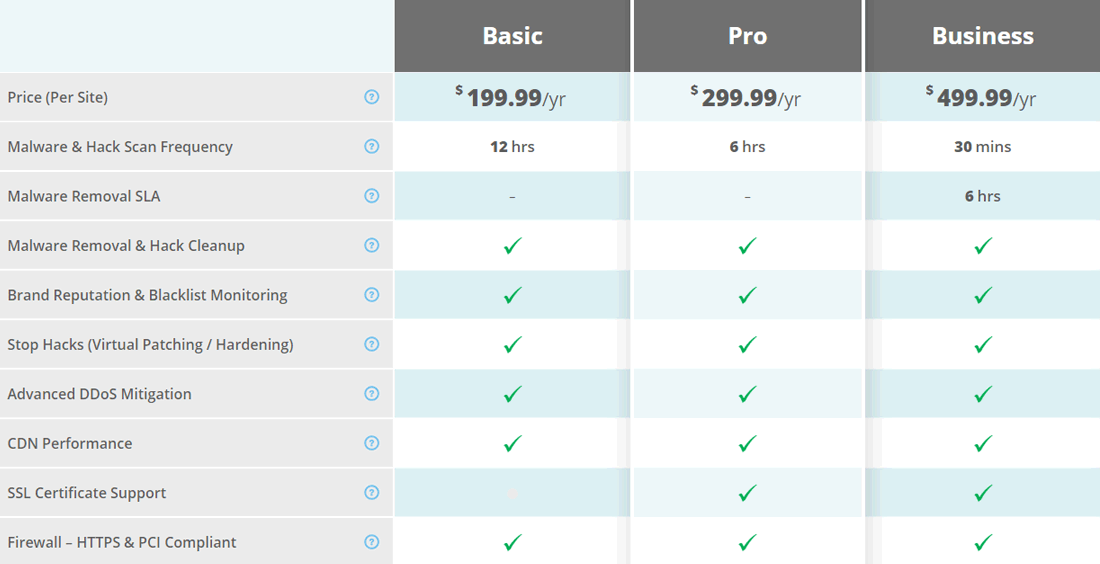The width and height of the screenshot is (1100, 564).
Task: Click help icon for Stop Hacks row
Action: coord(372,344)
